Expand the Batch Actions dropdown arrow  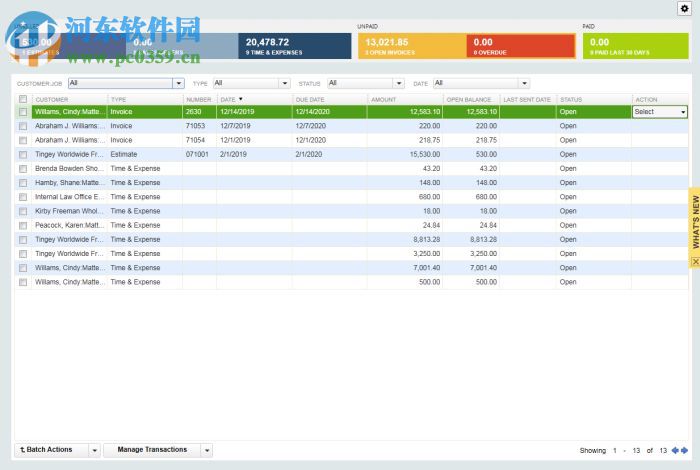point(94,450)
